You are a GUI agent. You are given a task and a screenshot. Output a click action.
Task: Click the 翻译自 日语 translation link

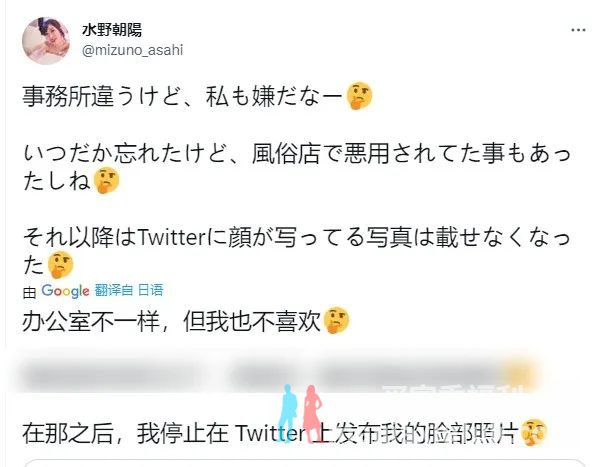129,290
